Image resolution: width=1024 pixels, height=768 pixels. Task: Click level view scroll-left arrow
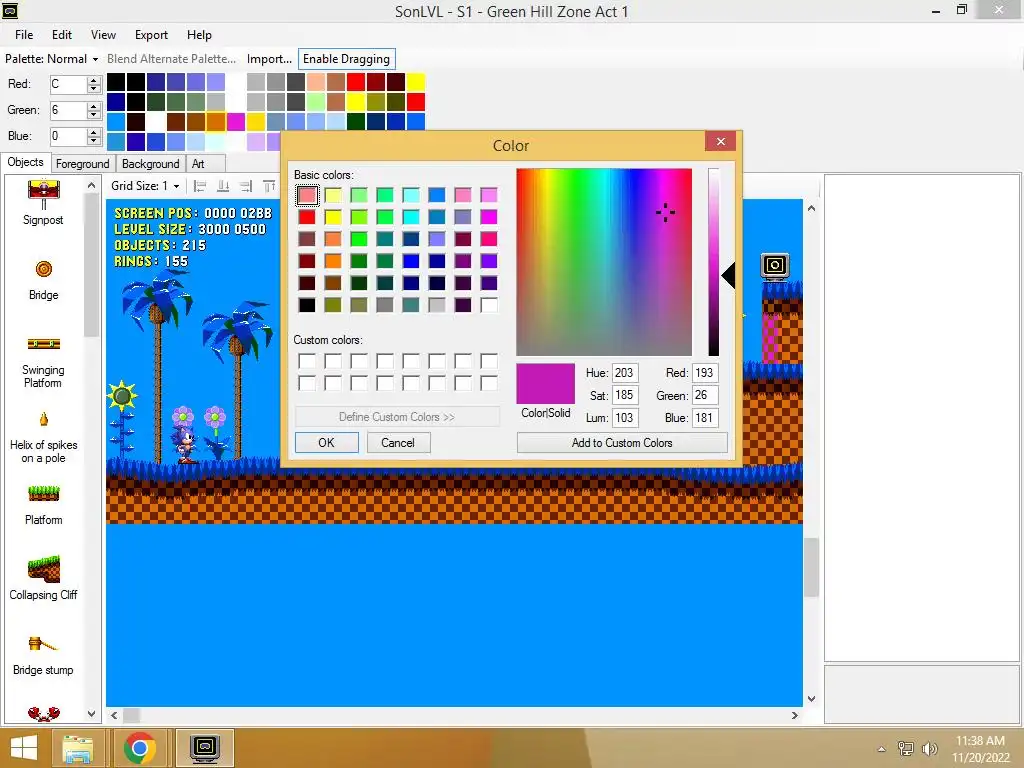pyautogui.click(x=114, y=715)
